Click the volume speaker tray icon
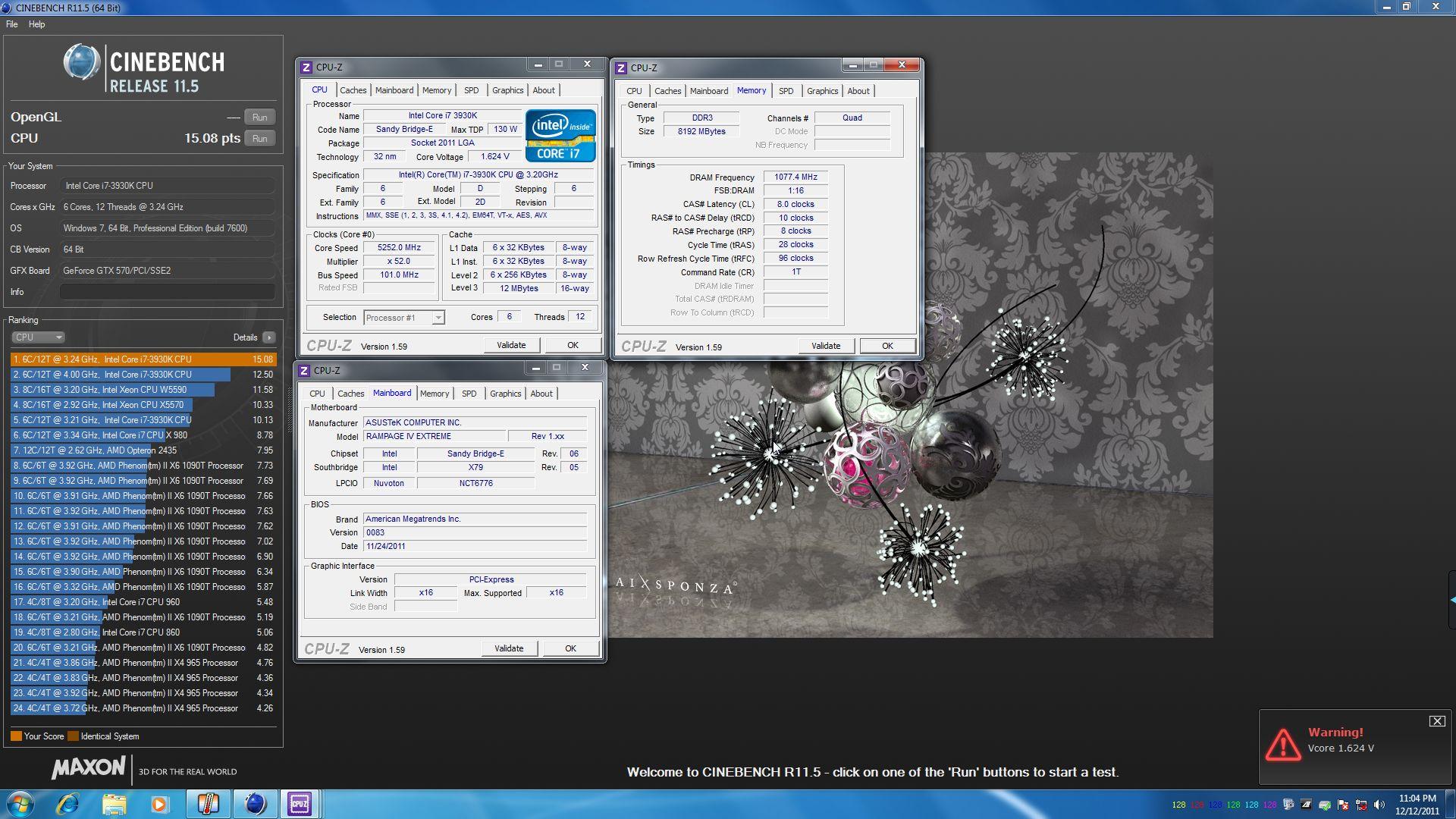The height and width of the screenshot is (819, 1456). pos(1379,805)
